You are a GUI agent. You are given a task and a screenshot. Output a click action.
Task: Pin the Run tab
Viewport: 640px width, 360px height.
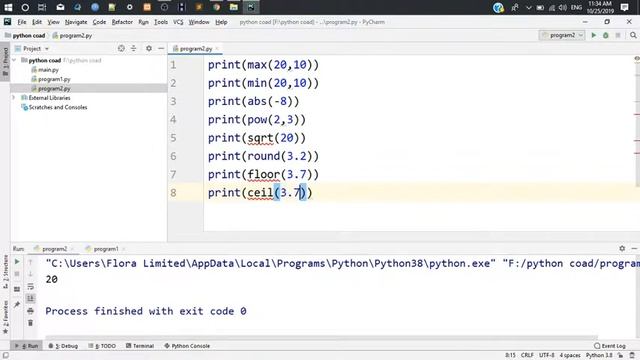[x=17, y=304]
